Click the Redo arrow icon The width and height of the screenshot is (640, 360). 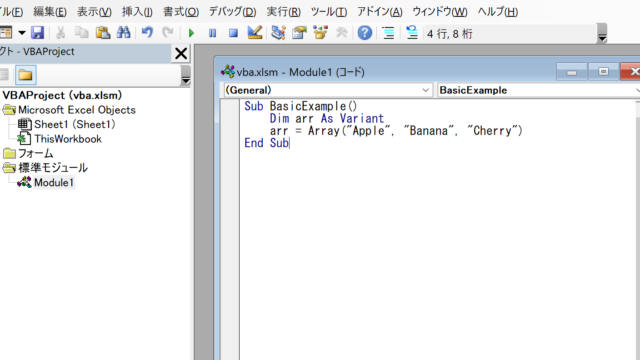coord(168,33)
